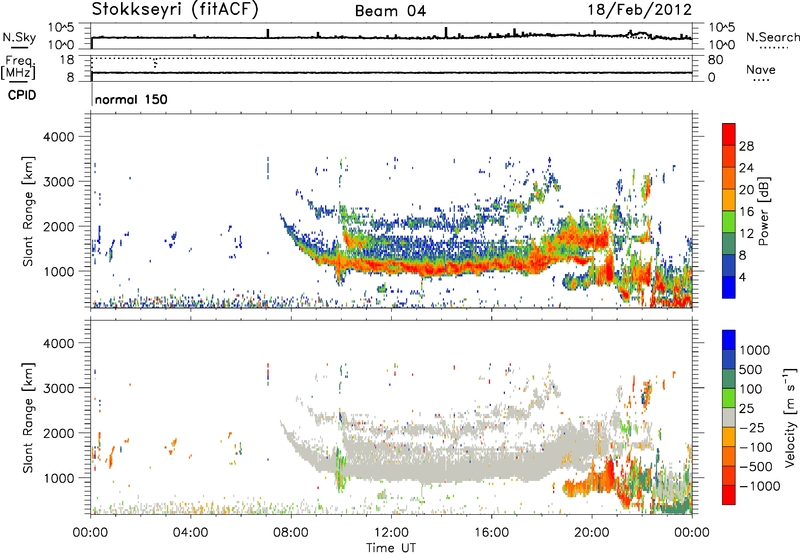Click the red bottom of velocity colorbar
The height and width of the screenshot is (554, 800).
[x=729, y=495]
